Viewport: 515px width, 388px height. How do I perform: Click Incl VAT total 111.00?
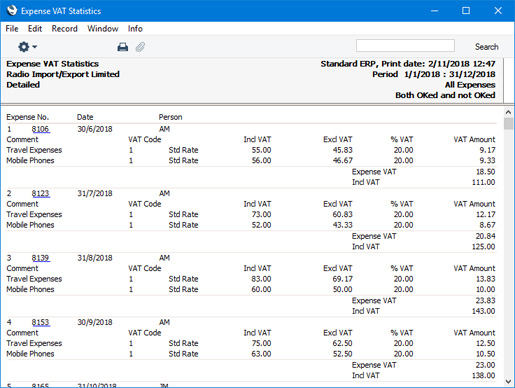pos(483,182)
